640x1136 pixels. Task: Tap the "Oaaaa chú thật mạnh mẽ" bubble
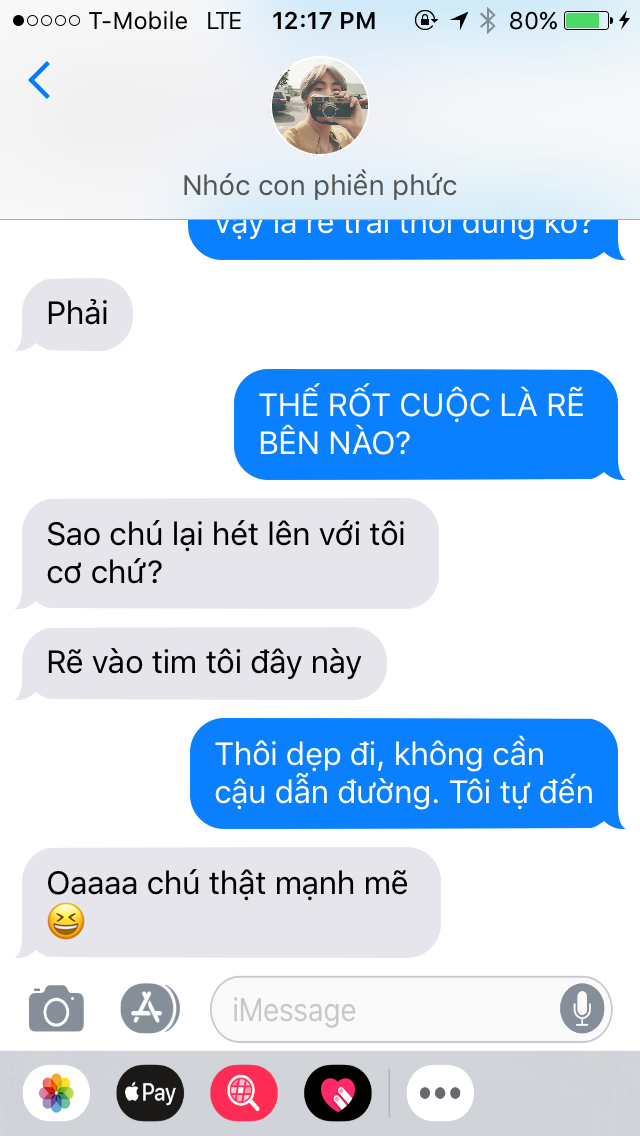point(228,903)
